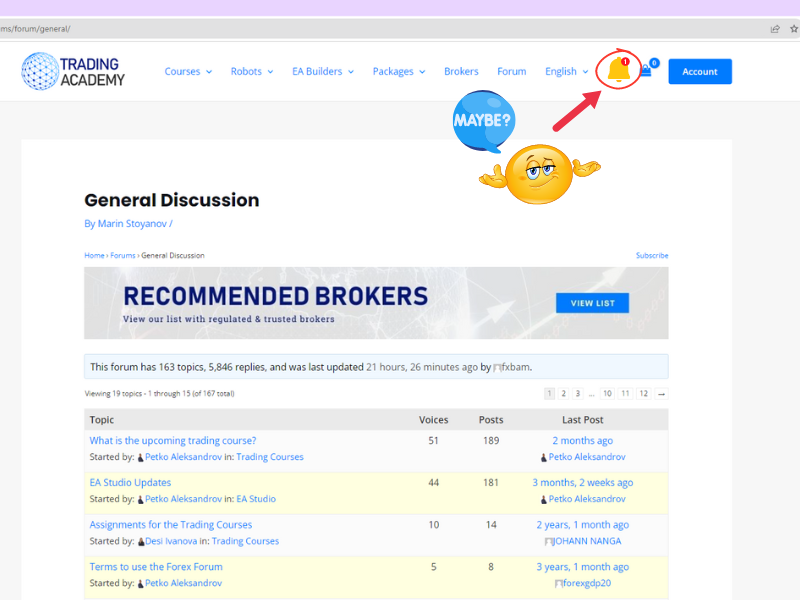Open EA Studio category link

click(x=256, y=499)
